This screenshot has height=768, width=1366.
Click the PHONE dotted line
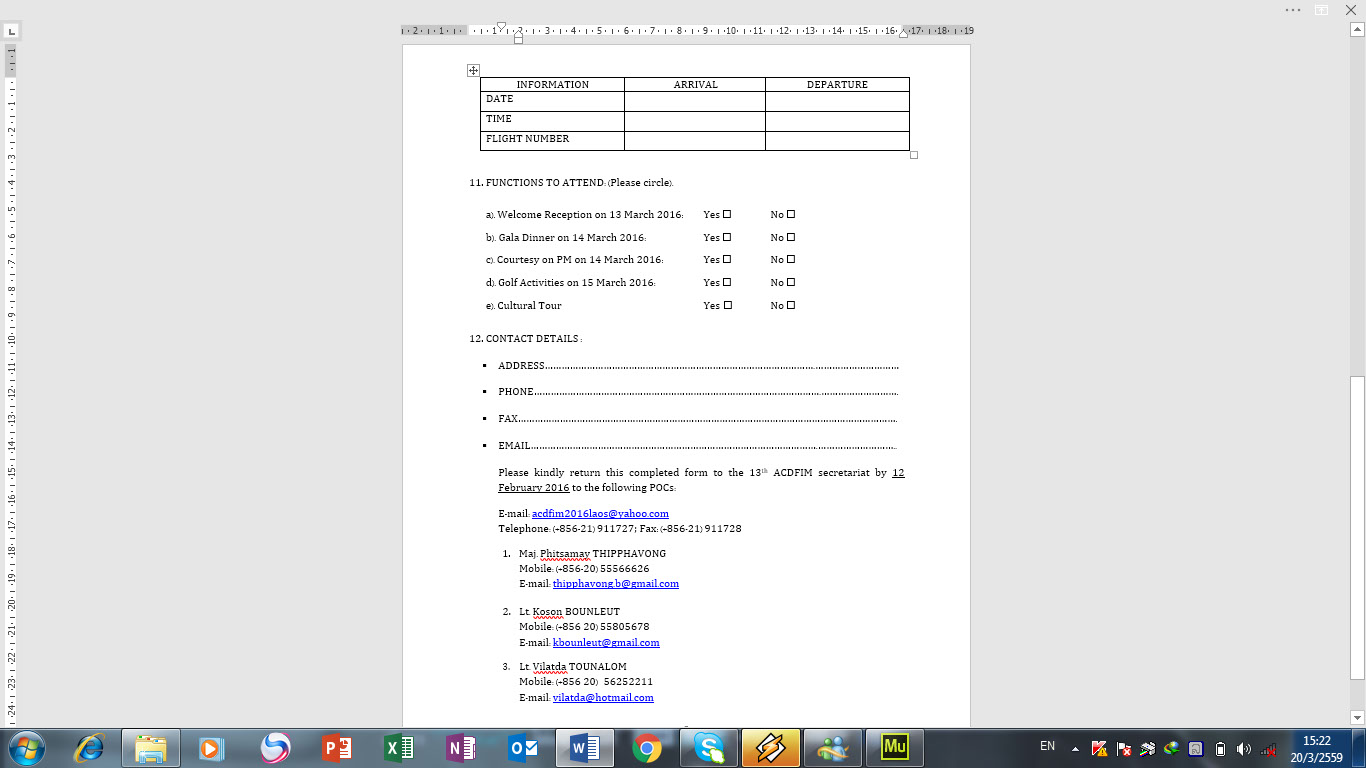coord(716,393)
